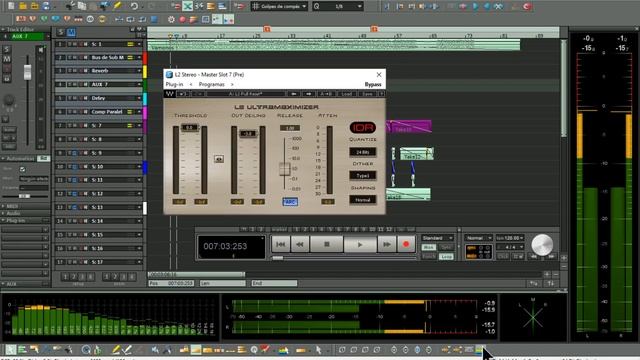Toggle Solo in the AUX 7 track editor
The height and width of the screenshot is (360, 640).
point(7,49)
